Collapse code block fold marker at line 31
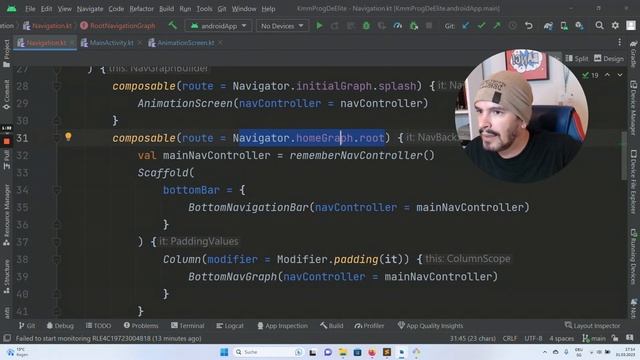640x360 pixels. click(57, 138)
